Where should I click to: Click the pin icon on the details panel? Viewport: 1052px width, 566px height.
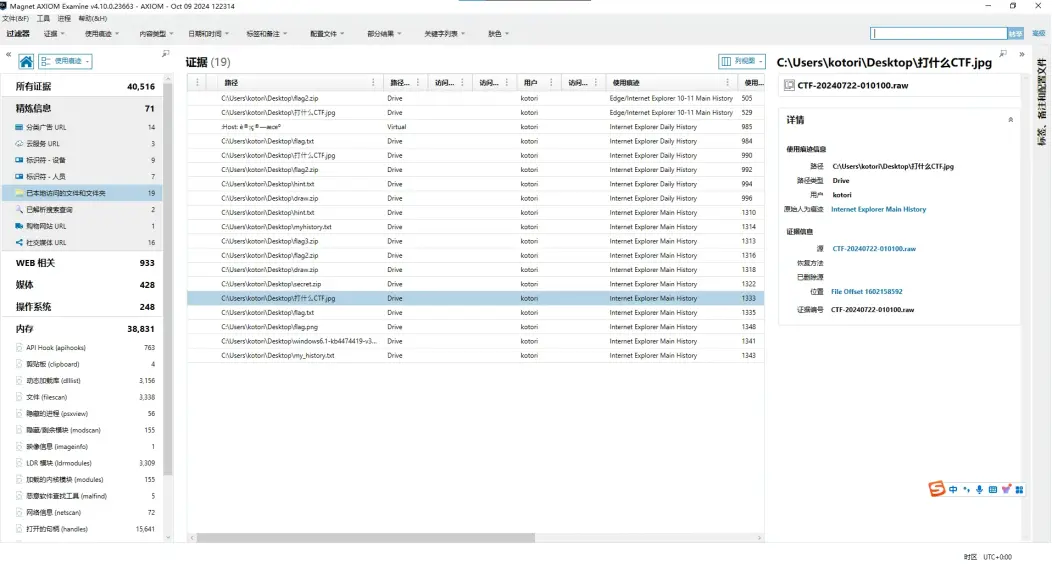pos(1003,54)
